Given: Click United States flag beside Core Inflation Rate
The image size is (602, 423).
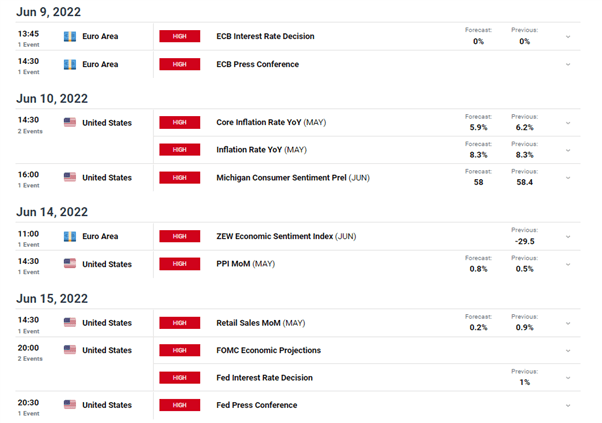Looking at the screenshot, I should pos(70,122).
